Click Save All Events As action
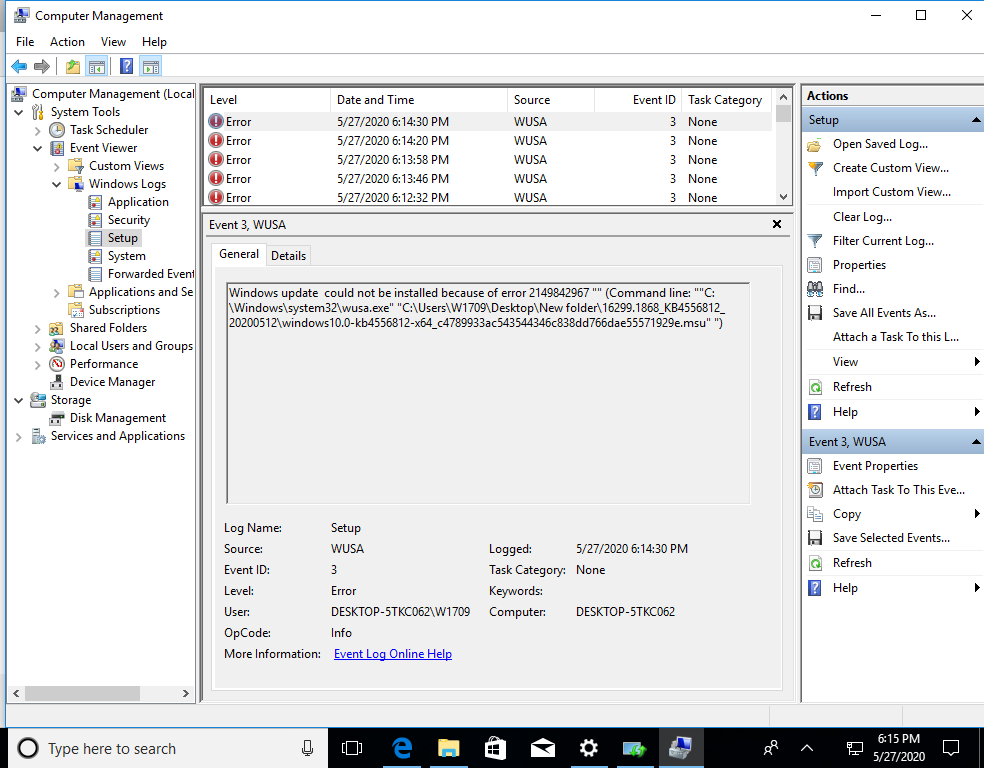 [x=884, y=312]
